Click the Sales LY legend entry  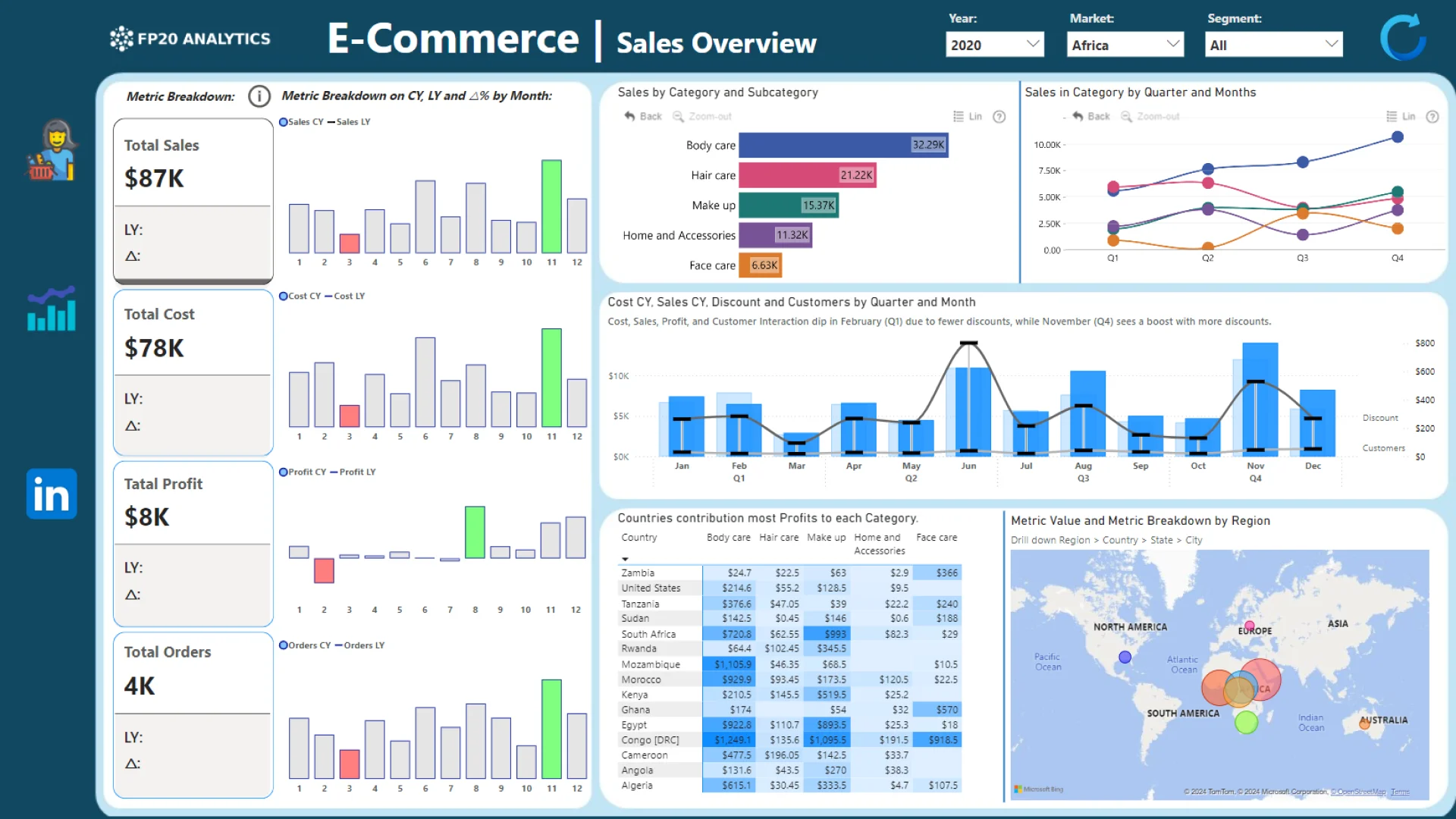tap(349, 121)
